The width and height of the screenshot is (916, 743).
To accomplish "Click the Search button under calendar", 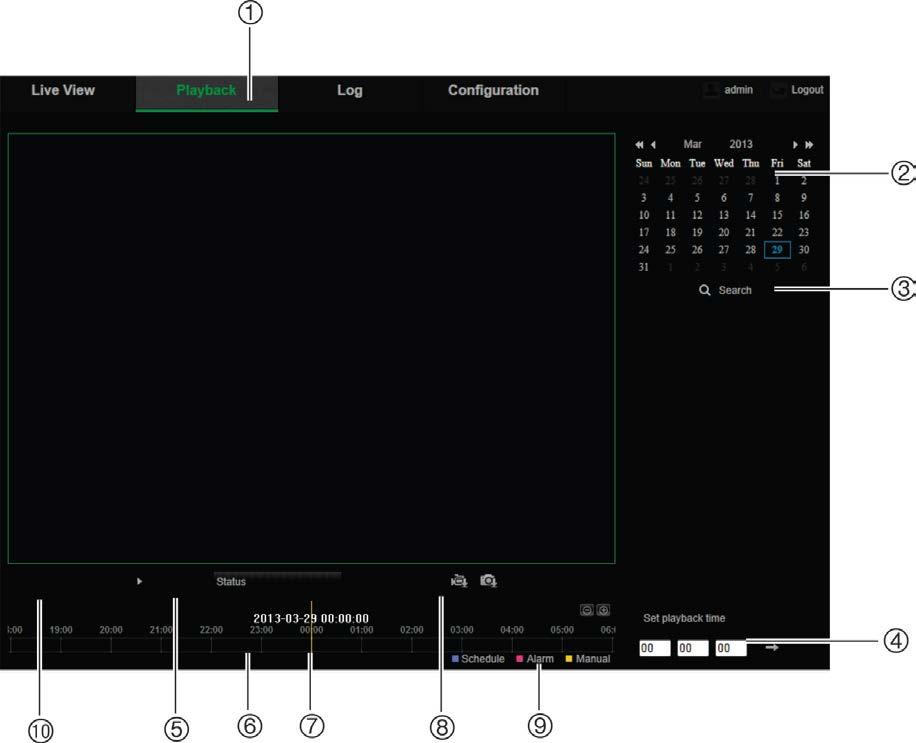I will [726, 290].
